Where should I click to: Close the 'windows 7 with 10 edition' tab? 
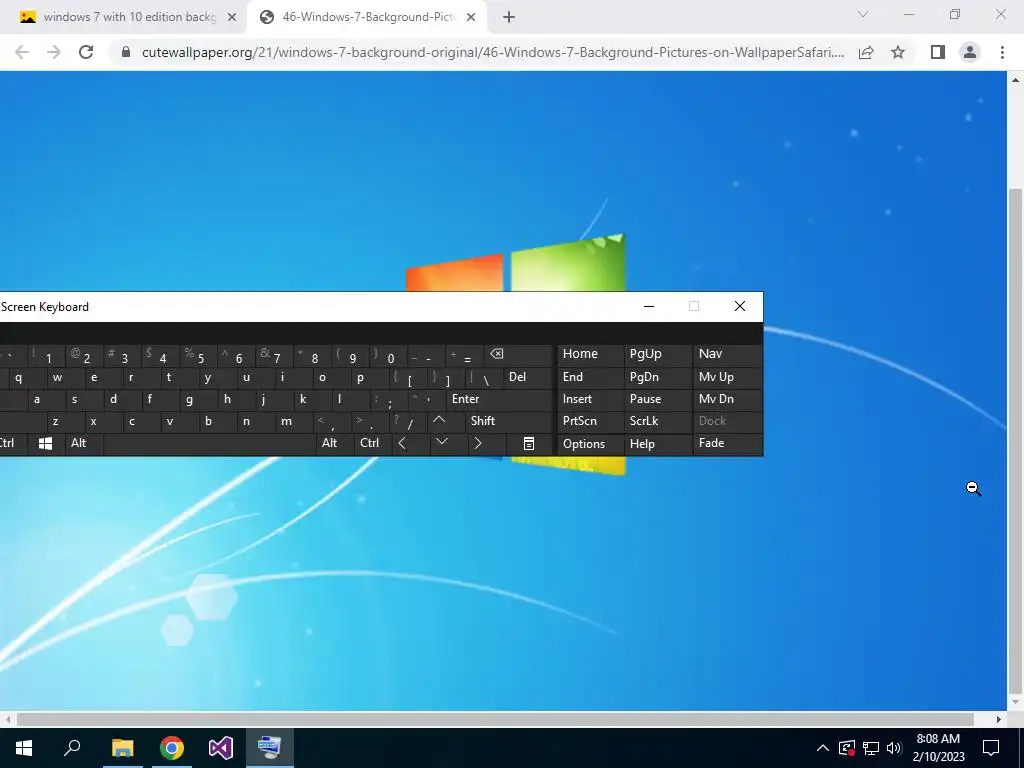click(x=232, y=18)
